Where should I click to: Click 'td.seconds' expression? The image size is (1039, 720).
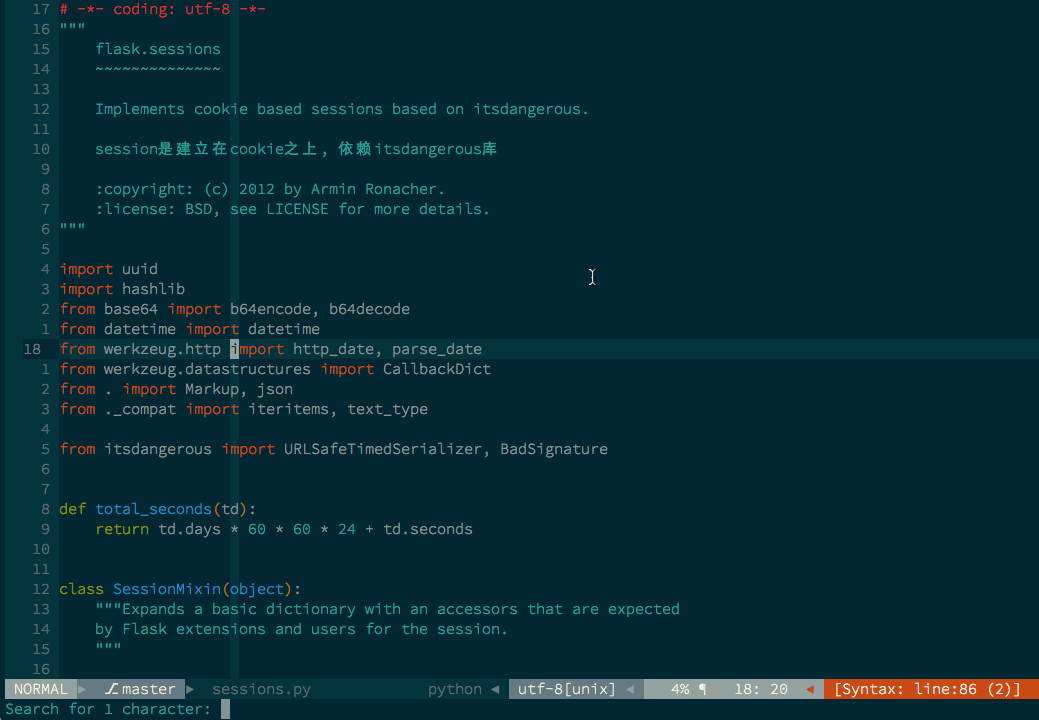point(427,529)
